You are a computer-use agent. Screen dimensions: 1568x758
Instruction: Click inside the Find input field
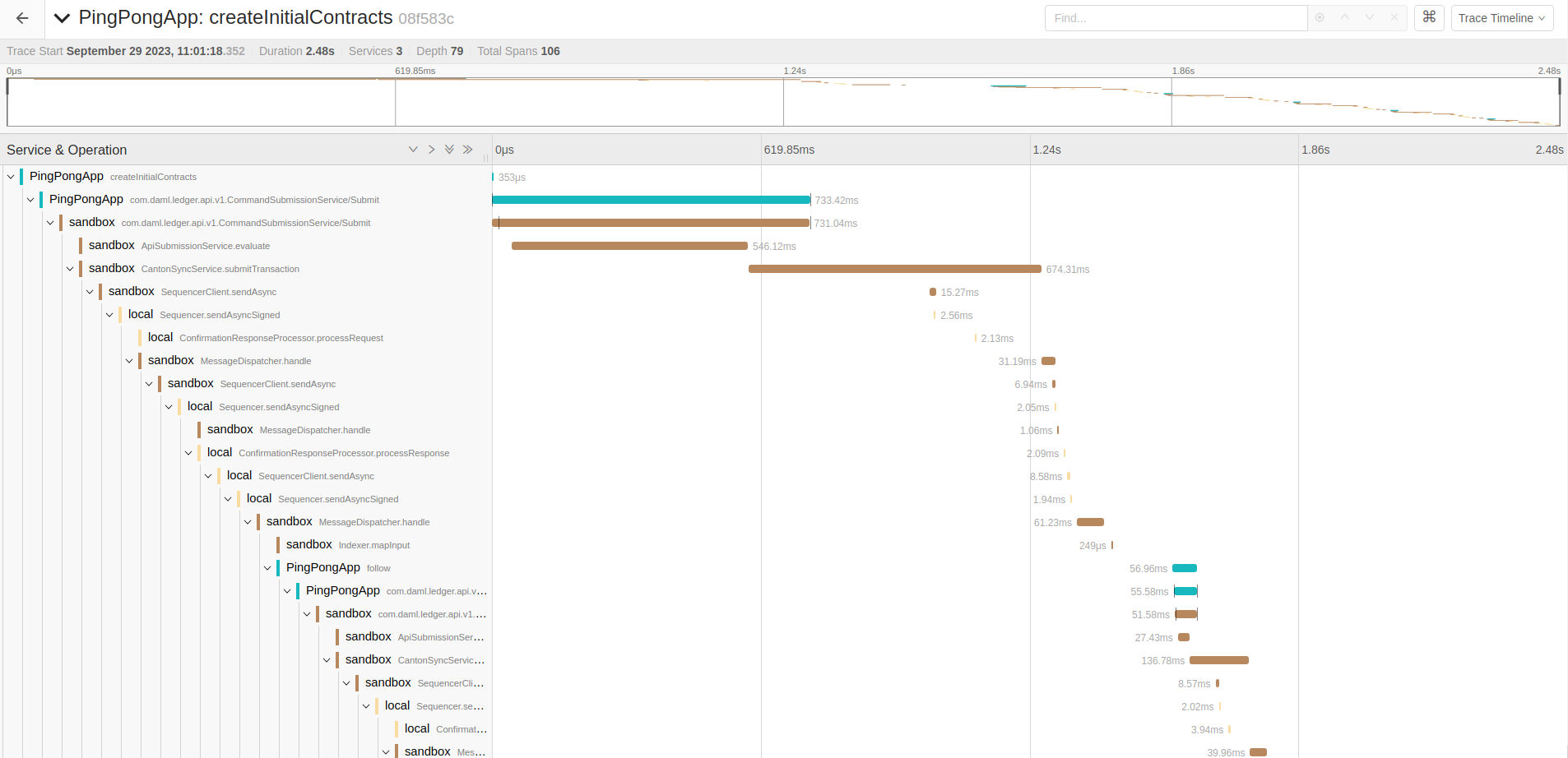[x=1176, y=17]
